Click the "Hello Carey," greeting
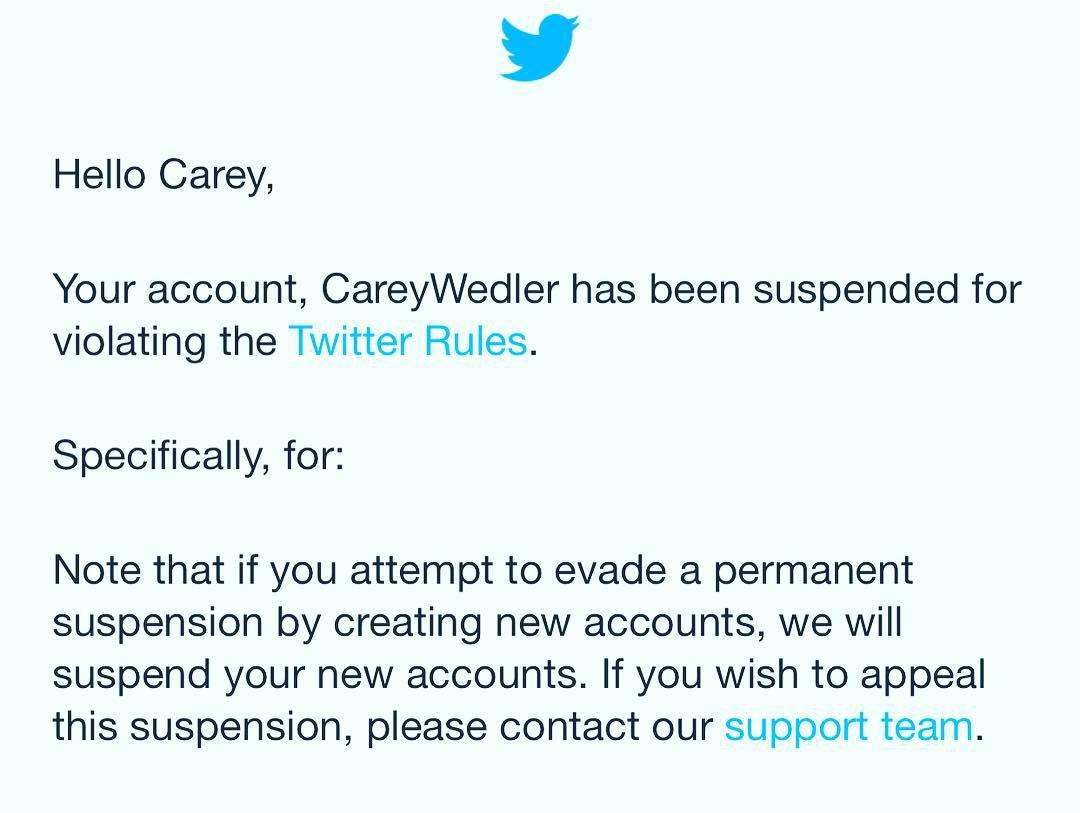 pos(163,174)
